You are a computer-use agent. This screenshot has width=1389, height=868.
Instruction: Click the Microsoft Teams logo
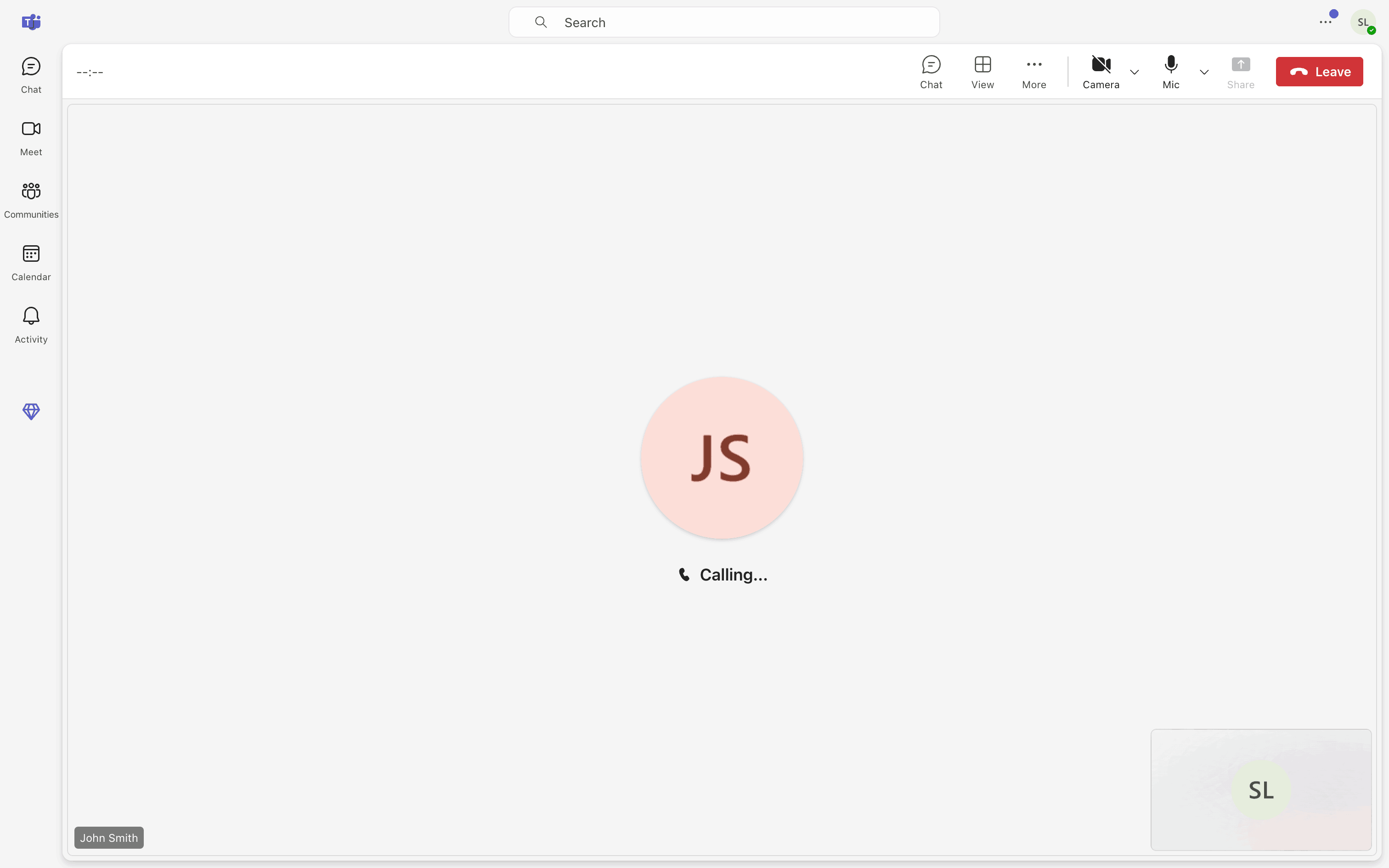(31, 23)
